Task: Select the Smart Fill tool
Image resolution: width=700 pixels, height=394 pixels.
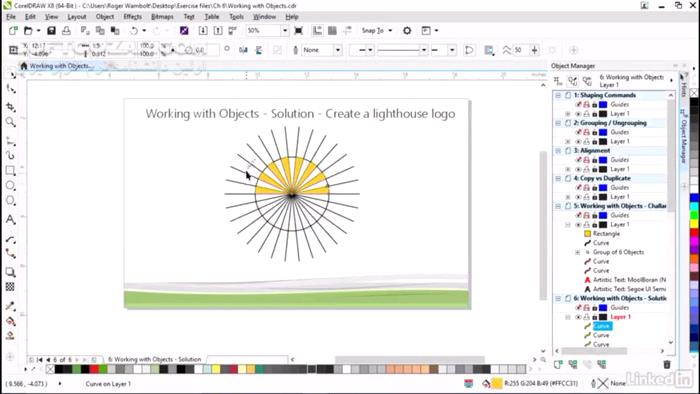Action: click(x=11, y=336)
